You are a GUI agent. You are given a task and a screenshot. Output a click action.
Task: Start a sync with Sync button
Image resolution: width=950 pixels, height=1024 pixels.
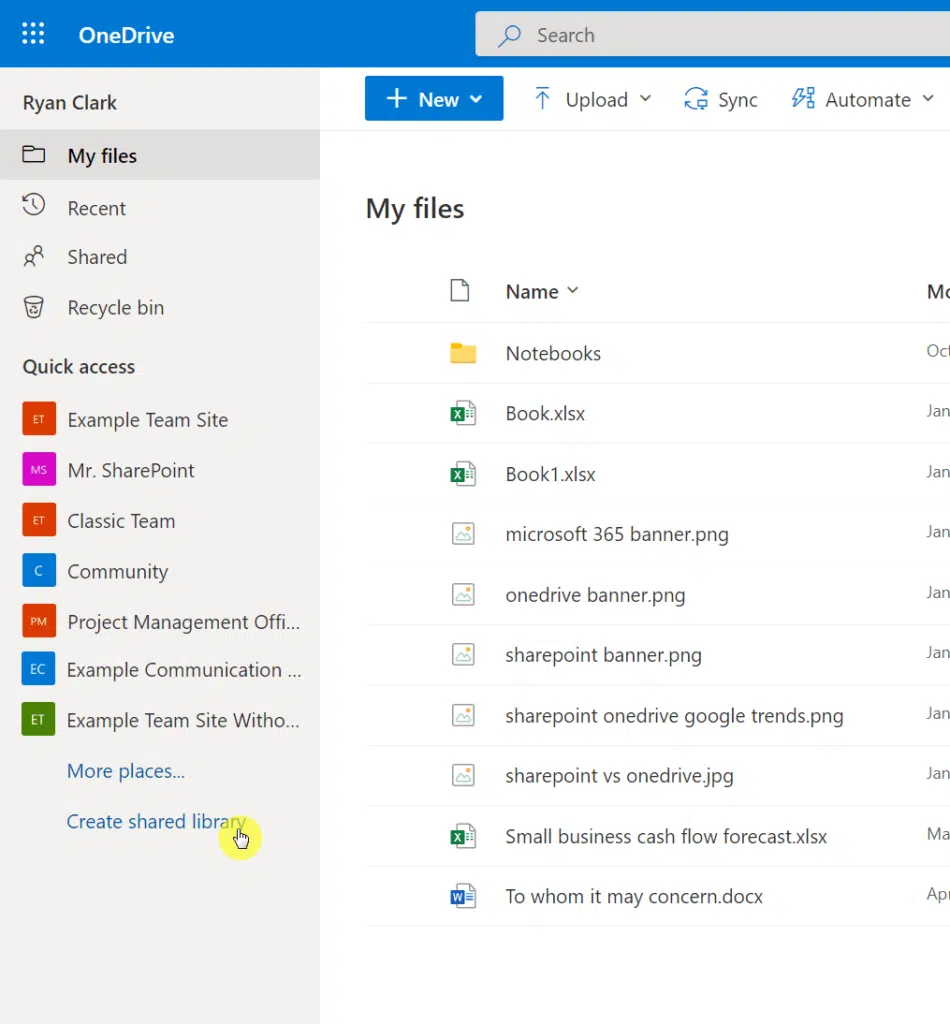pyautogui.click(x=721, y=99)
